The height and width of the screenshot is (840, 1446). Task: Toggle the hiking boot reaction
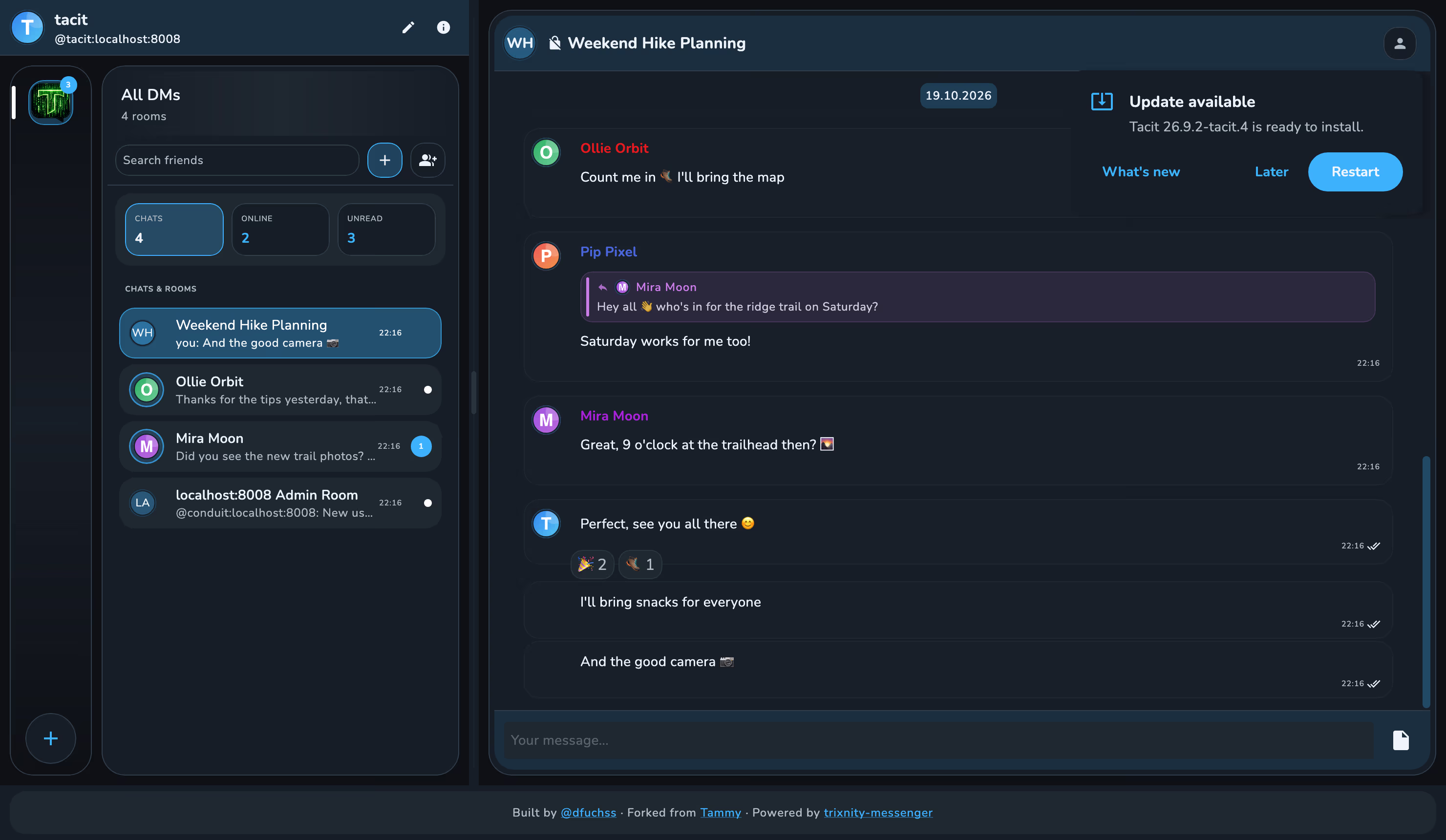(640, 565)
